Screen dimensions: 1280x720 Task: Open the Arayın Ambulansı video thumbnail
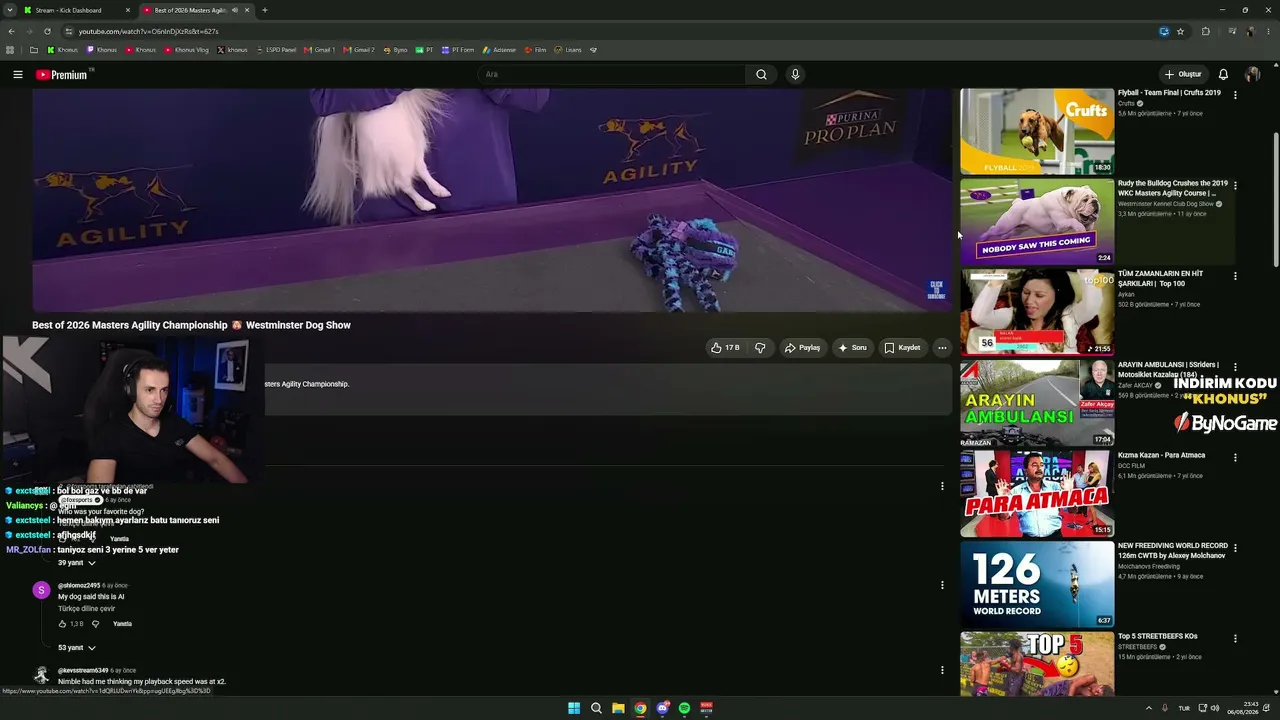(x=1037, y=403)
